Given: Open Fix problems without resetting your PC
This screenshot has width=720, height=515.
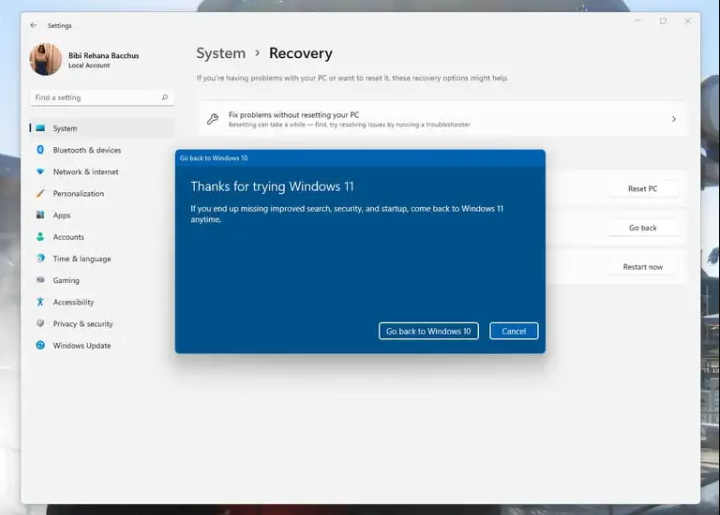Looking at the screenshot, I should click(x=442, y=119).
